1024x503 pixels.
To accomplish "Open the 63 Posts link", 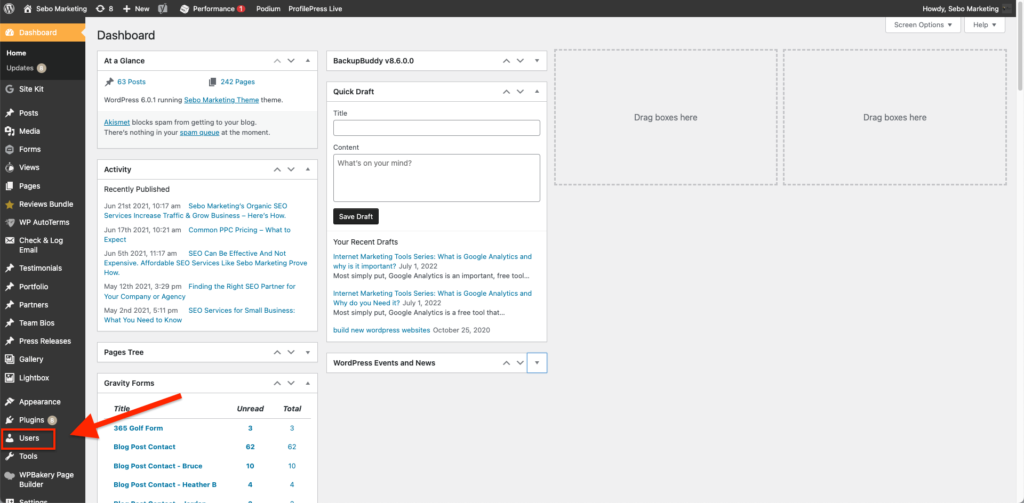I will coord(131,82).
